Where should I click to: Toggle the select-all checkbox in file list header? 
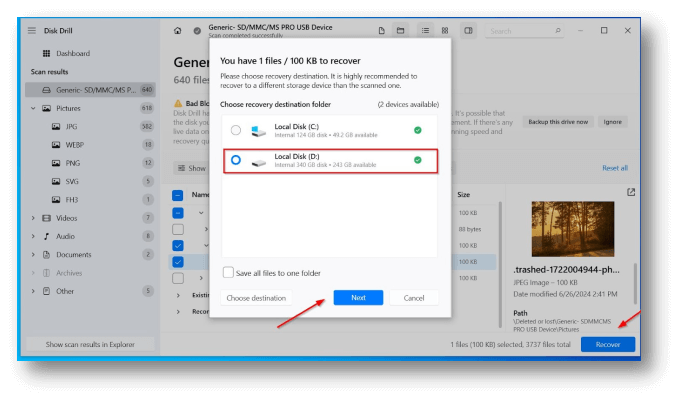(178, 195)
